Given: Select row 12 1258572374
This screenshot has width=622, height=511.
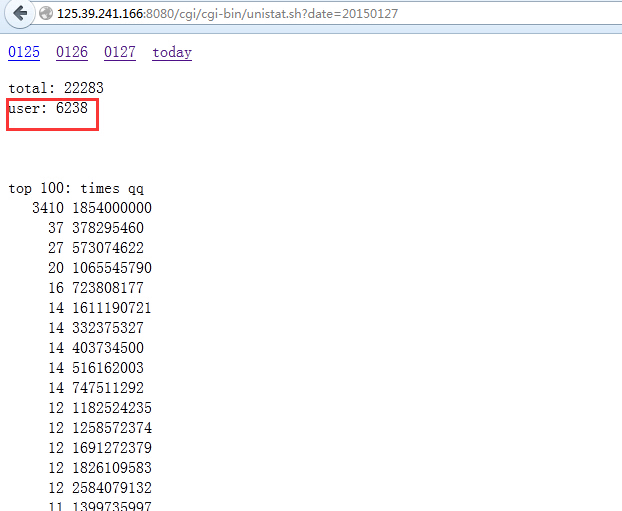Looking at the screenshot, I should [x=100, y=428].
